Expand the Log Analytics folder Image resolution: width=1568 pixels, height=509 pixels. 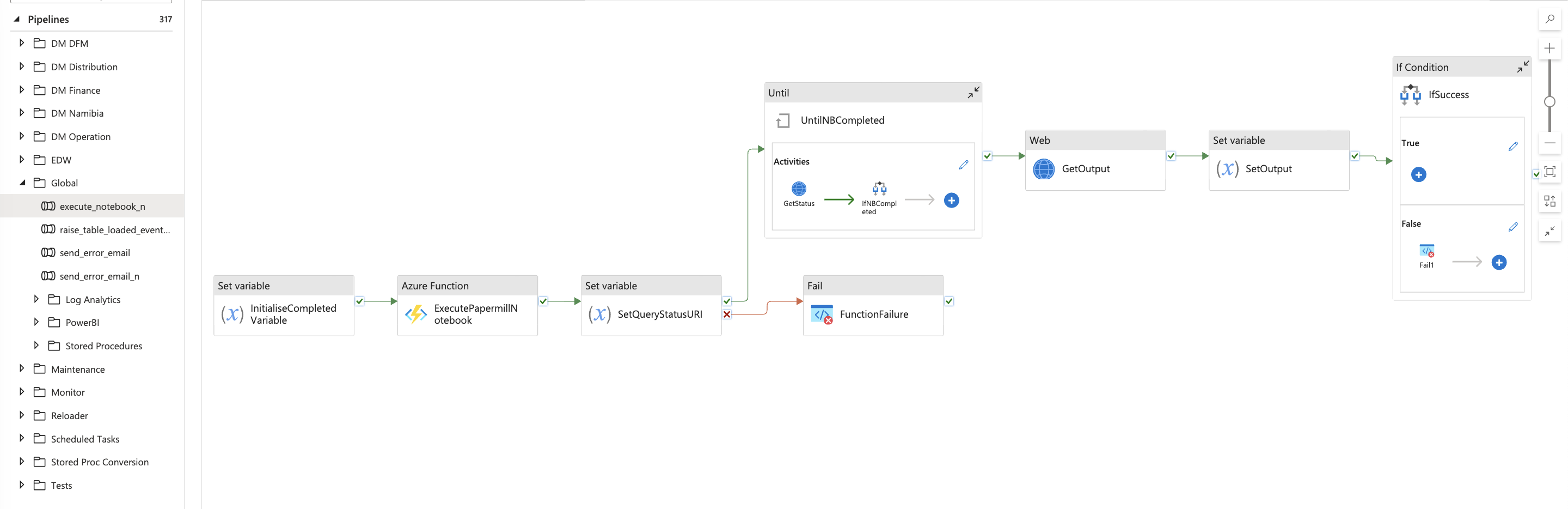pos(36,299)
